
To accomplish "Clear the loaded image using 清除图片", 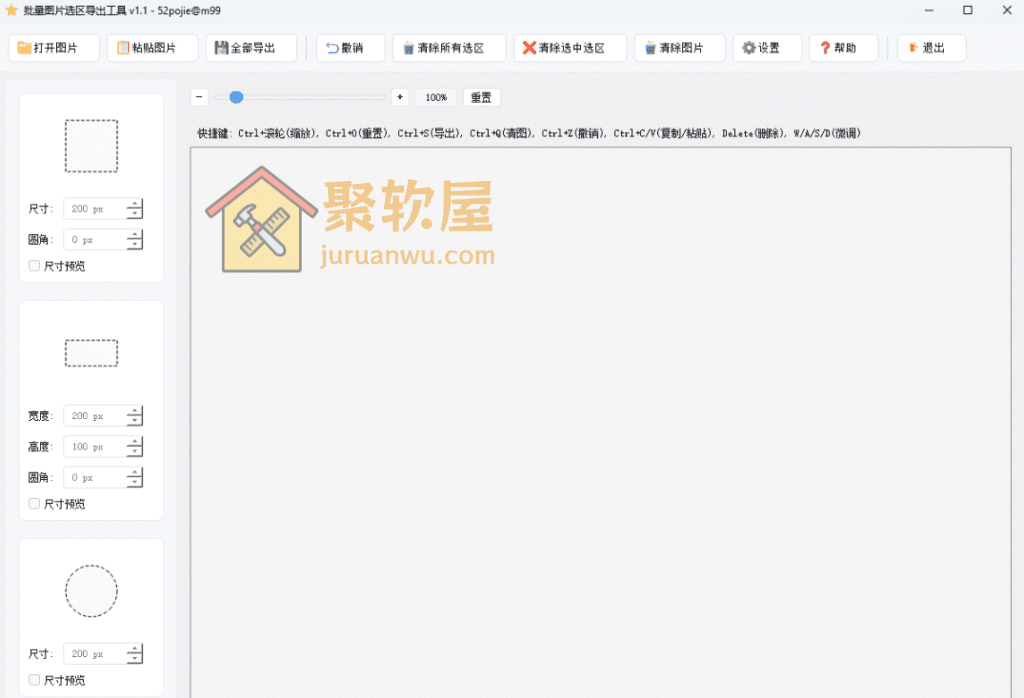I will (679, 47).
